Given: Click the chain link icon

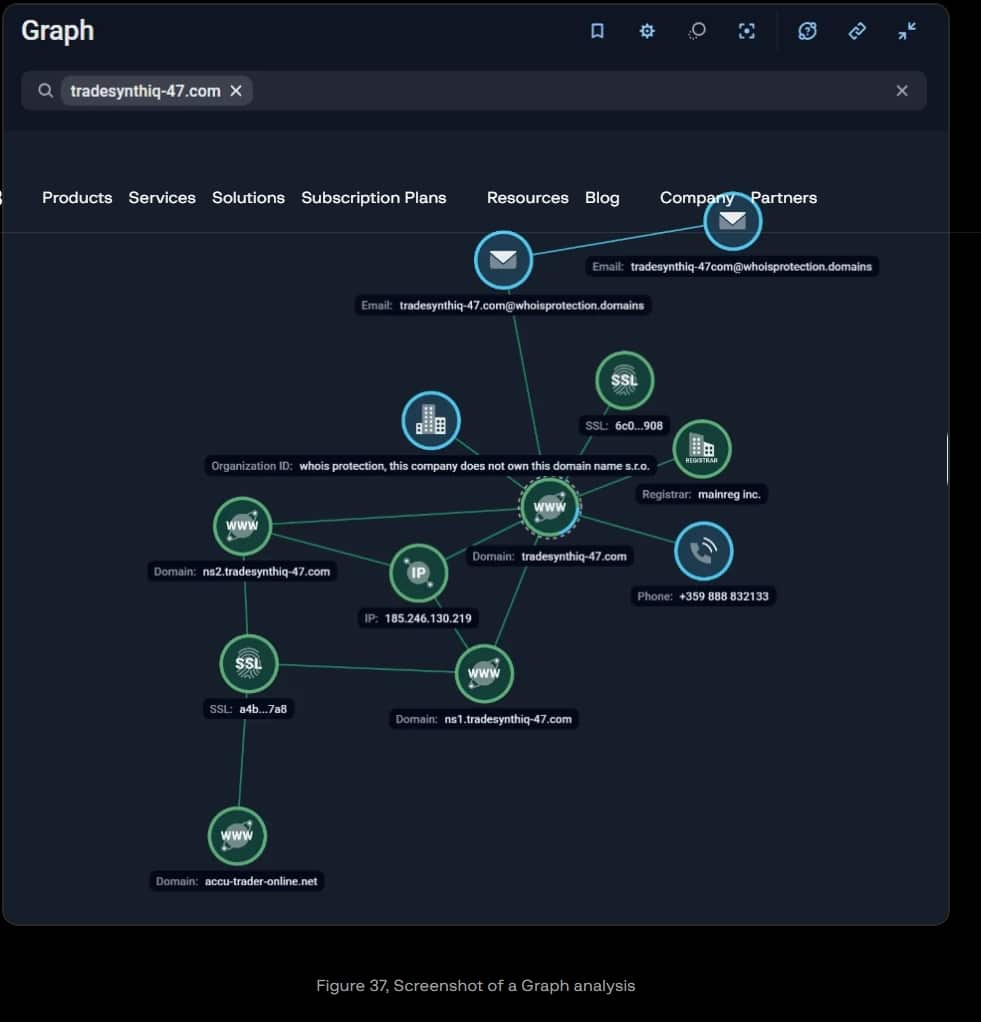Looking at the screenshot, I should [x=857, y=31].
